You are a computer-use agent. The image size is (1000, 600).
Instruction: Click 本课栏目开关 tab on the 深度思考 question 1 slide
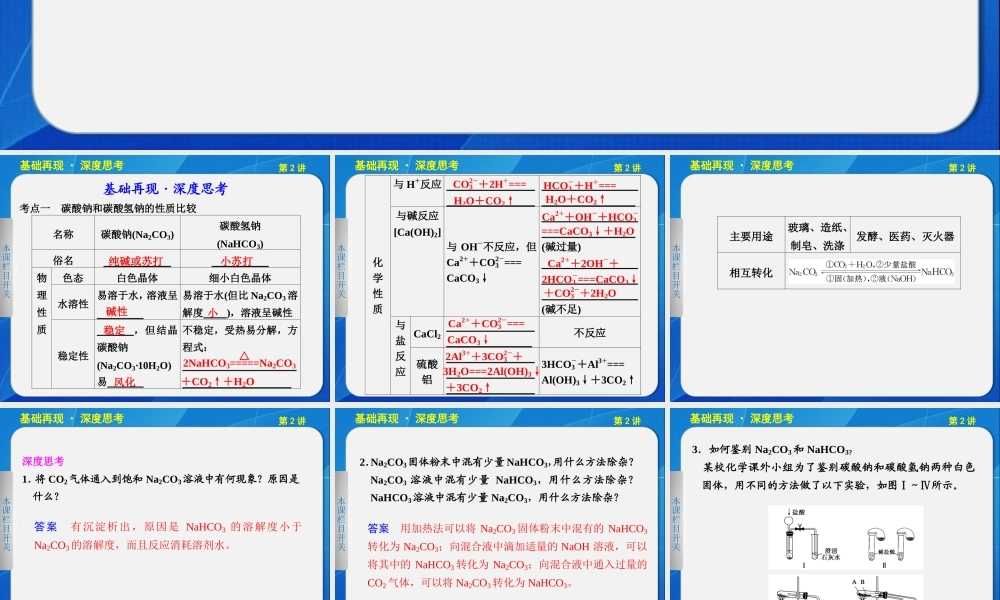click(x=6, y=523)
